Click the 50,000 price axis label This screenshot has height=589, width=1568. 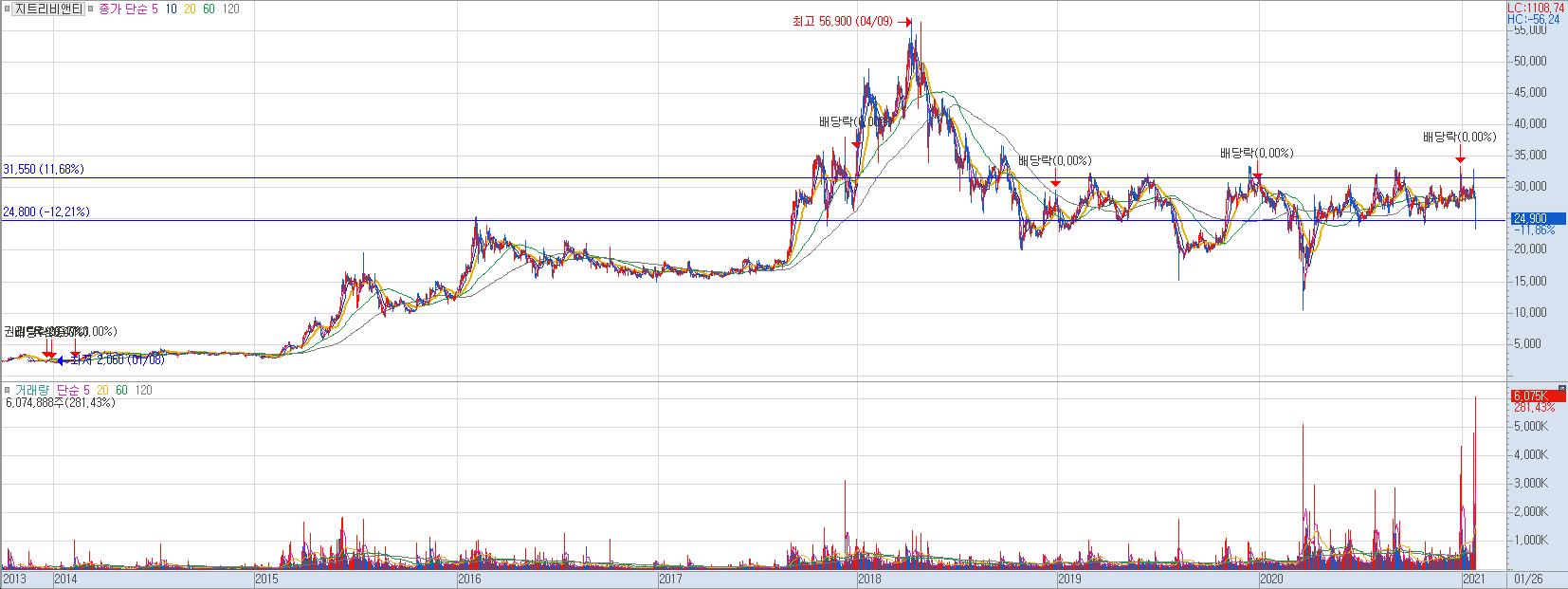1532,62
